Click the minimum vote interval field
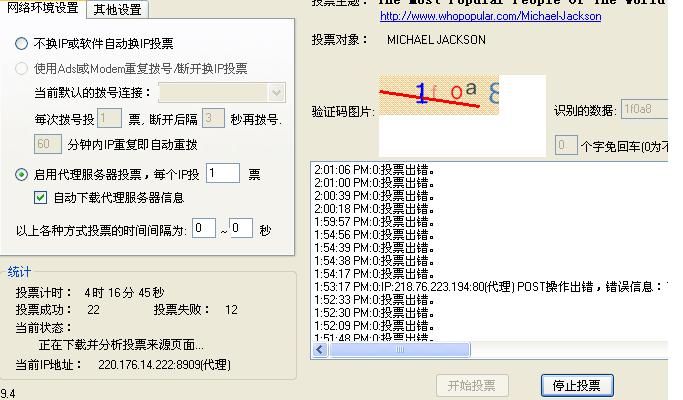This screenshot has width=683, height=400. tap(204, 229)
